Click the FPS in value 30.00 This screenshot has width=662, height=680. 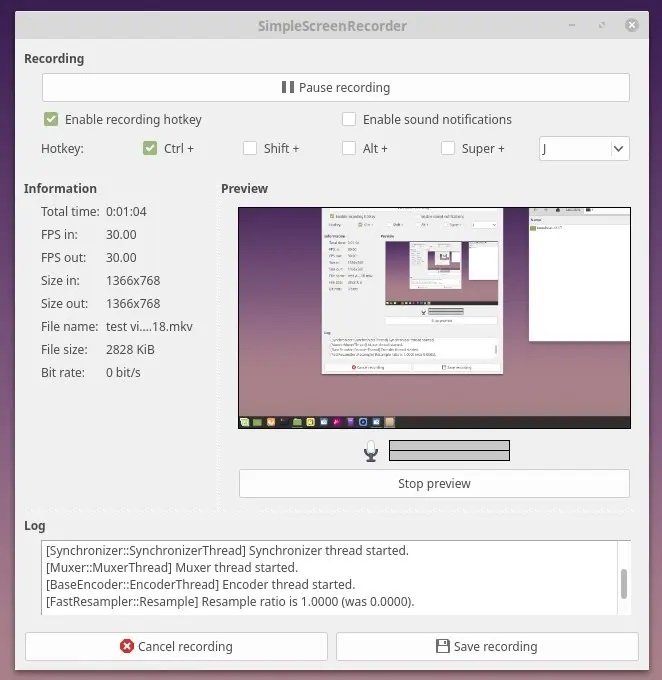(x=121, y=235)
